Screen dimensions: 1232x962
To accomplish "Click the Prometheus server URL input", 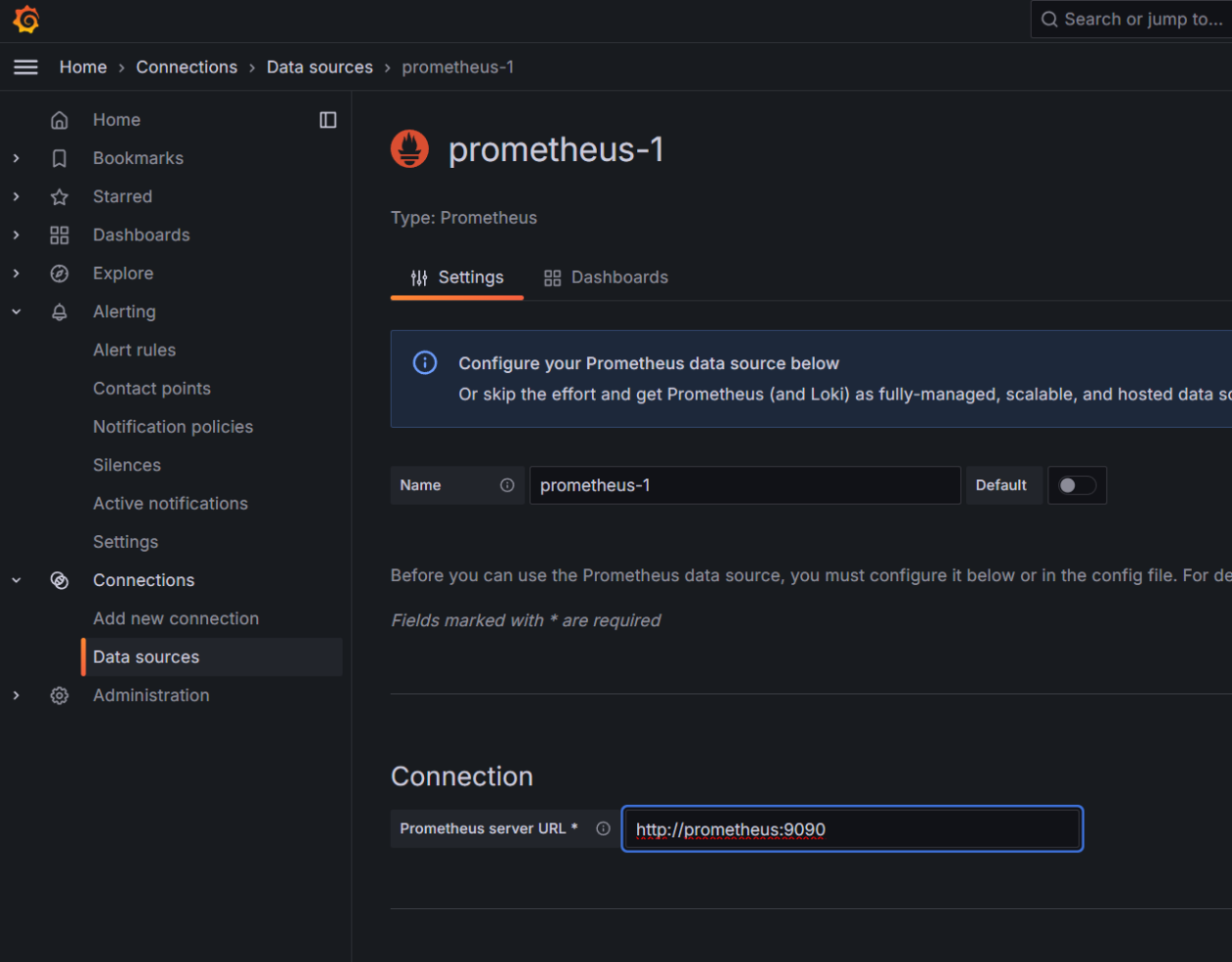I will coord(852,829).
